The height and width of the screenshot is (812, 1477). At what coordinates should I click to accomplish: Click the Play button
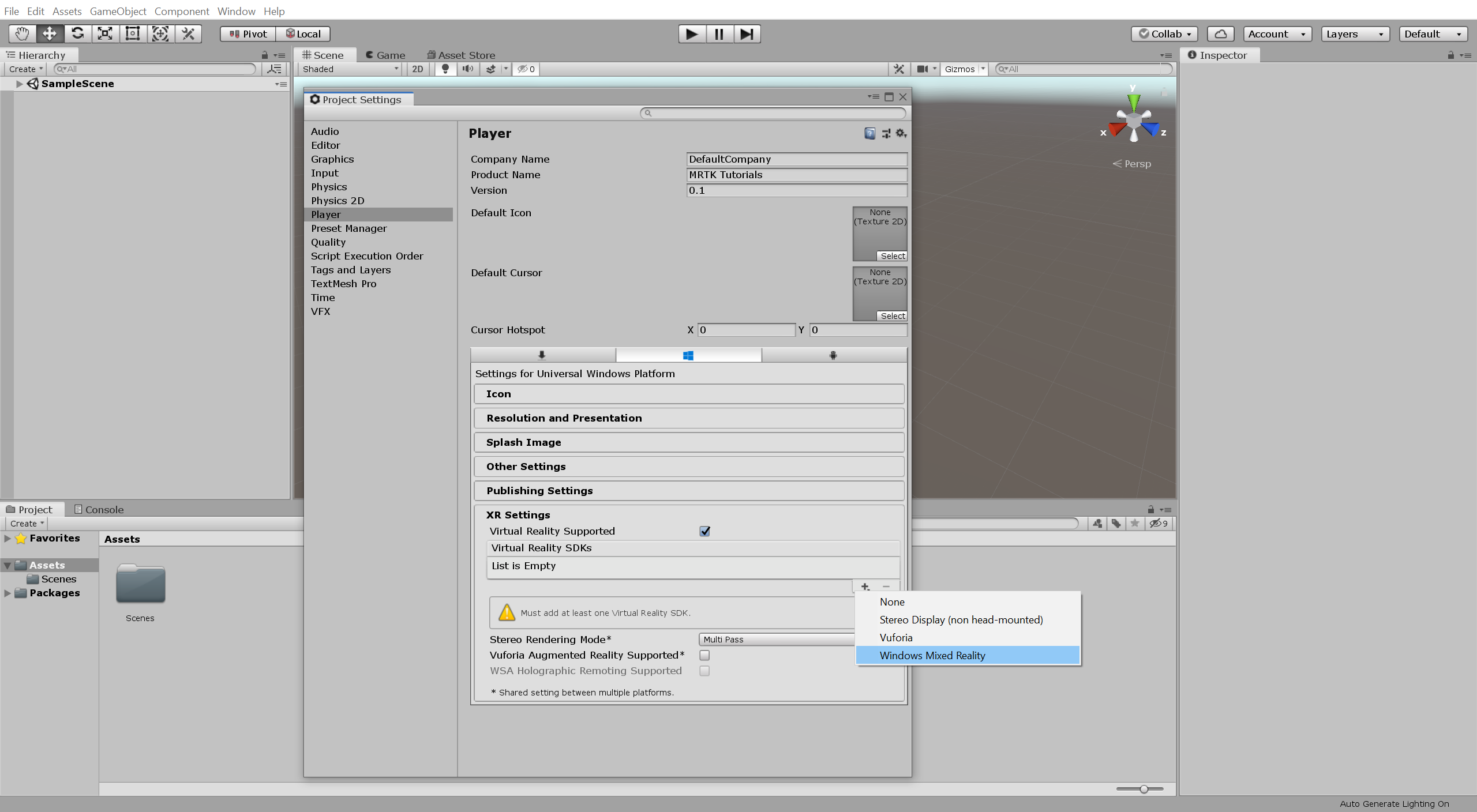[692, 34]
